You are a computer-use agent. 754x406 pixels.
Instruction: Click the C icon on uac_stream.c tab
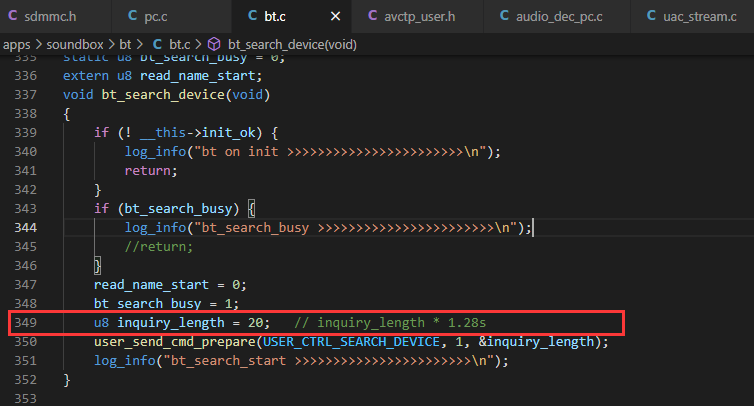click(652, 16)
